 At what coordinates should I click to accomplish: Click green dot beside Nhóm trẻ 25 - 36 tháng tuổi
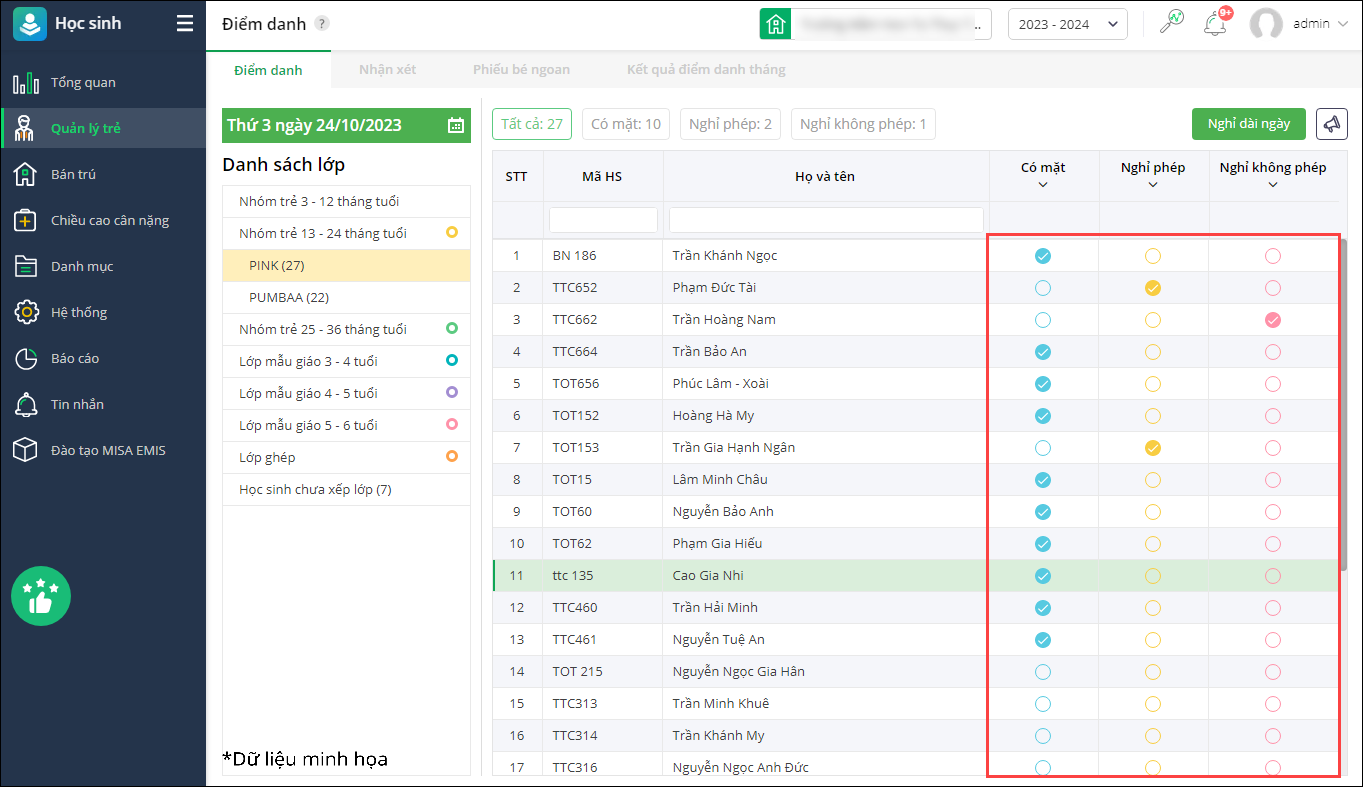[x=452, y=328]
